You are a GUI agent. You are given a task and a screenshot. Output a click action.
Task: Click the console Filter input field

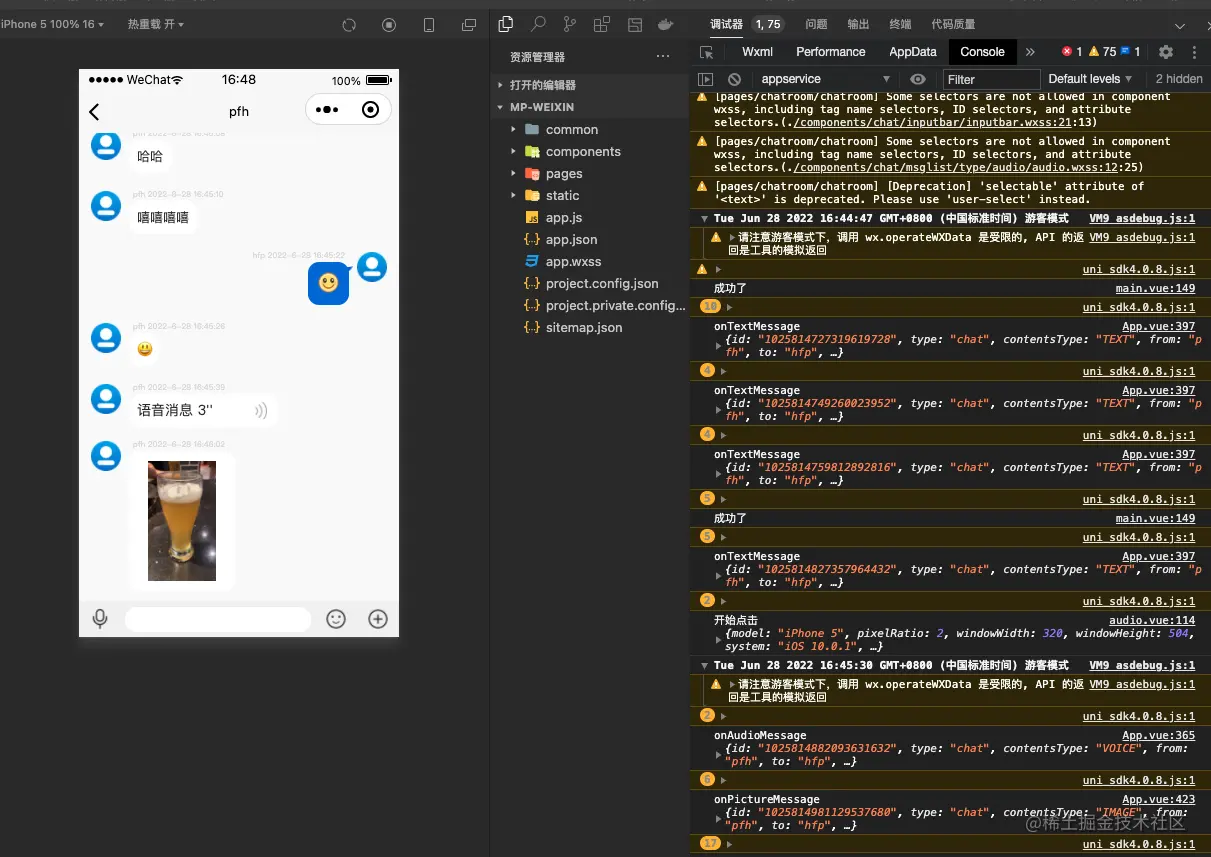click(992, 79)
